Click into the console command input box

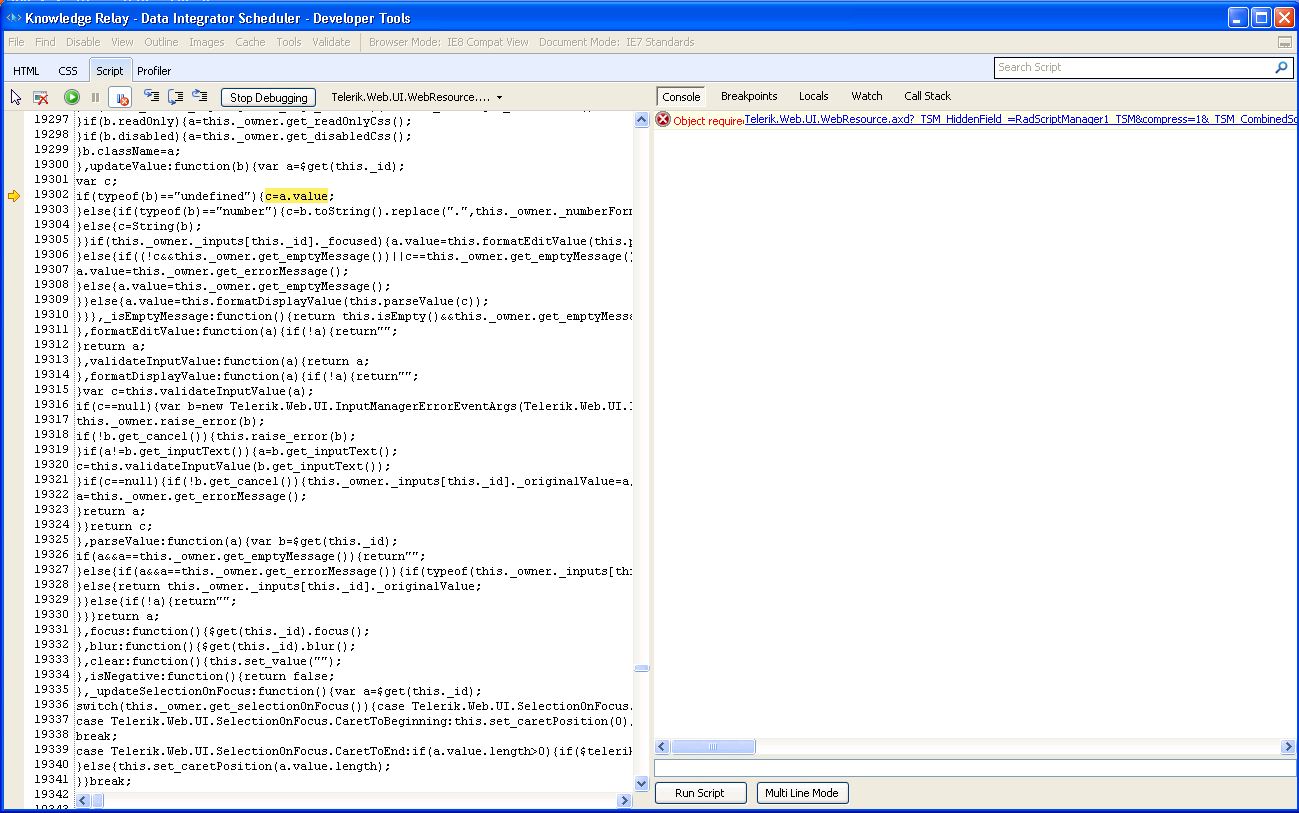(975, 767)
